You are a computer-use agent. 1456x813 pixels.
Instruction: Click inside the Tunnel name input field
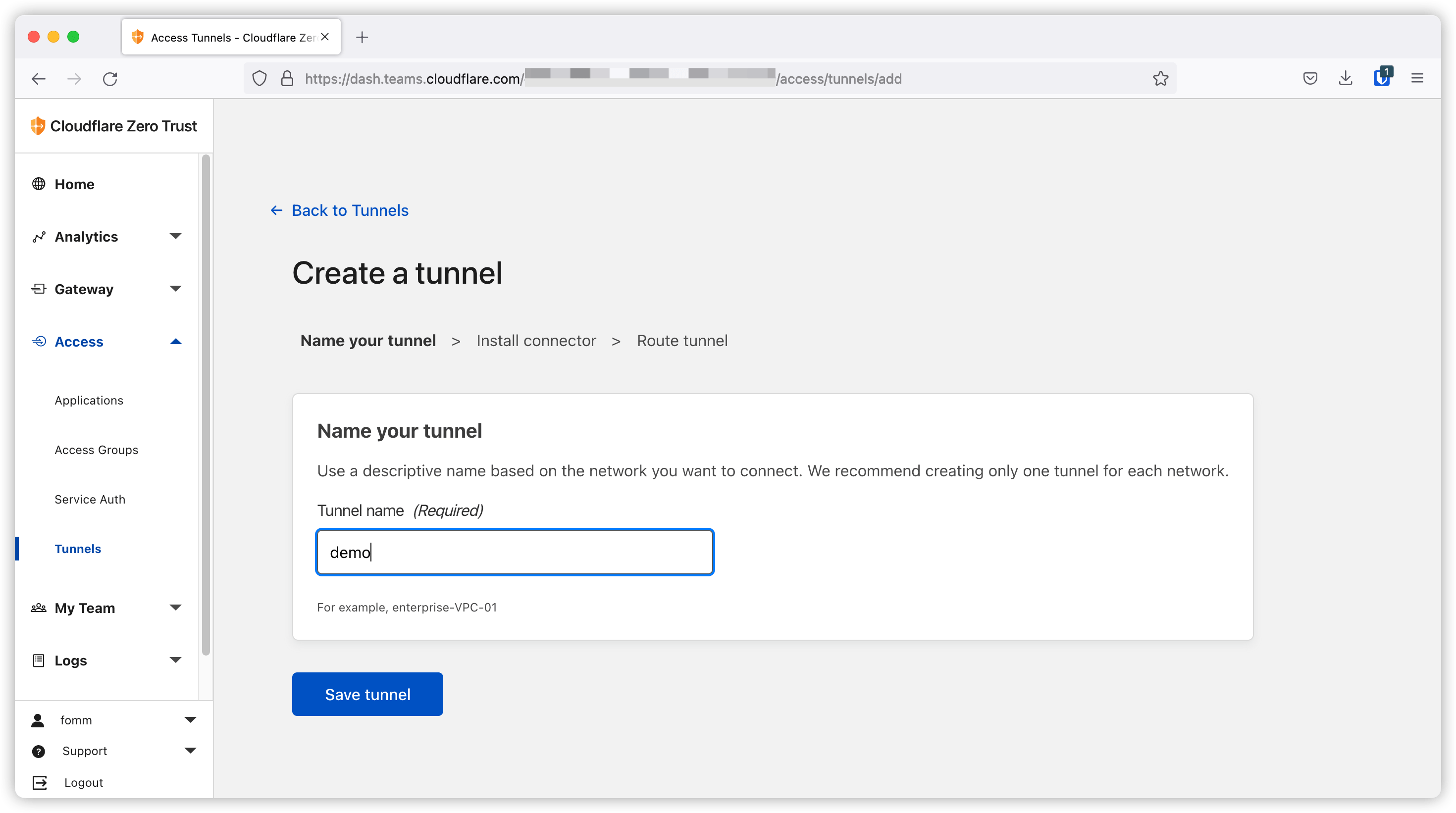coord(514,552)
